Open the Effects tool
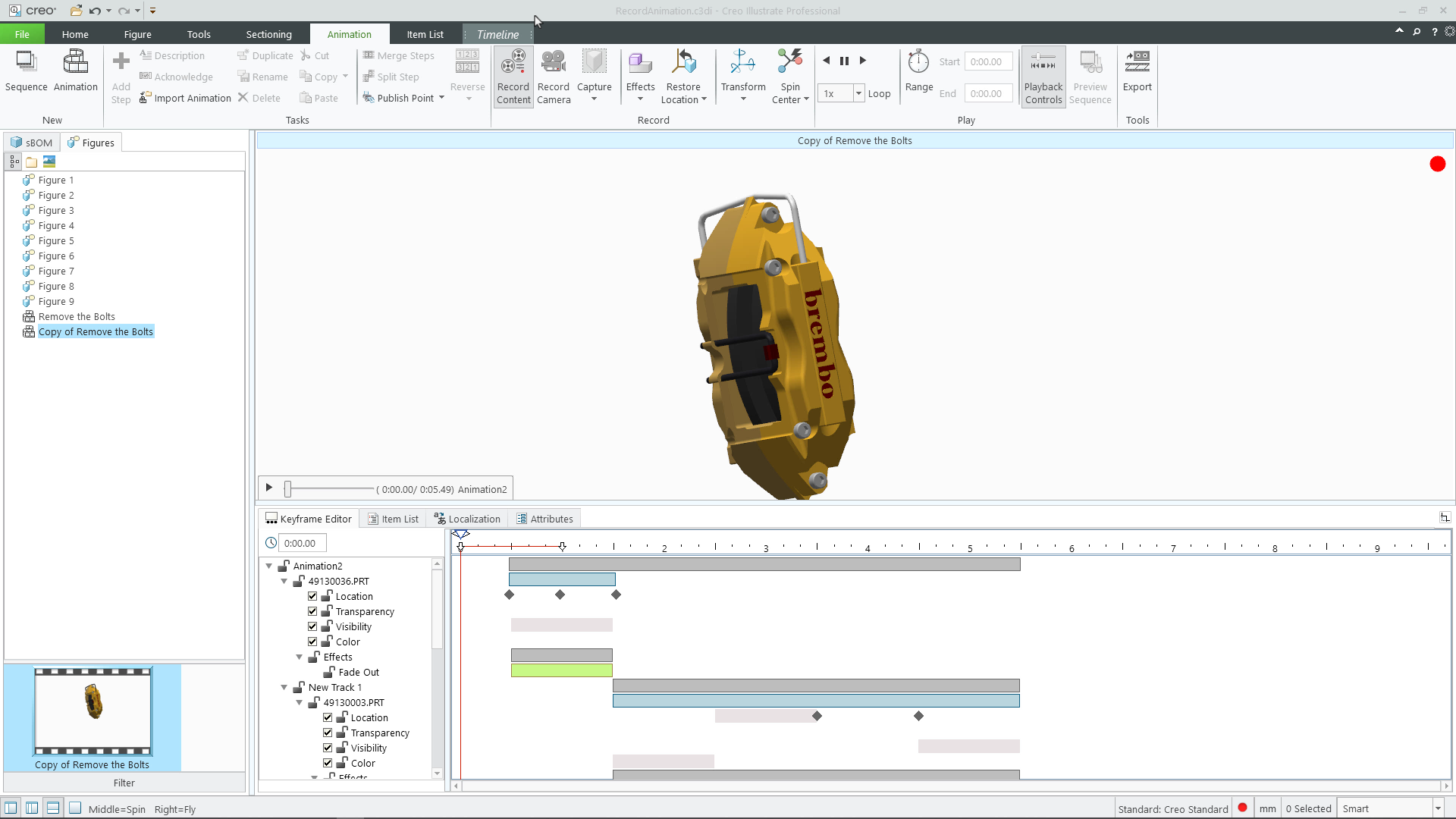 click(x=640, y=77)
